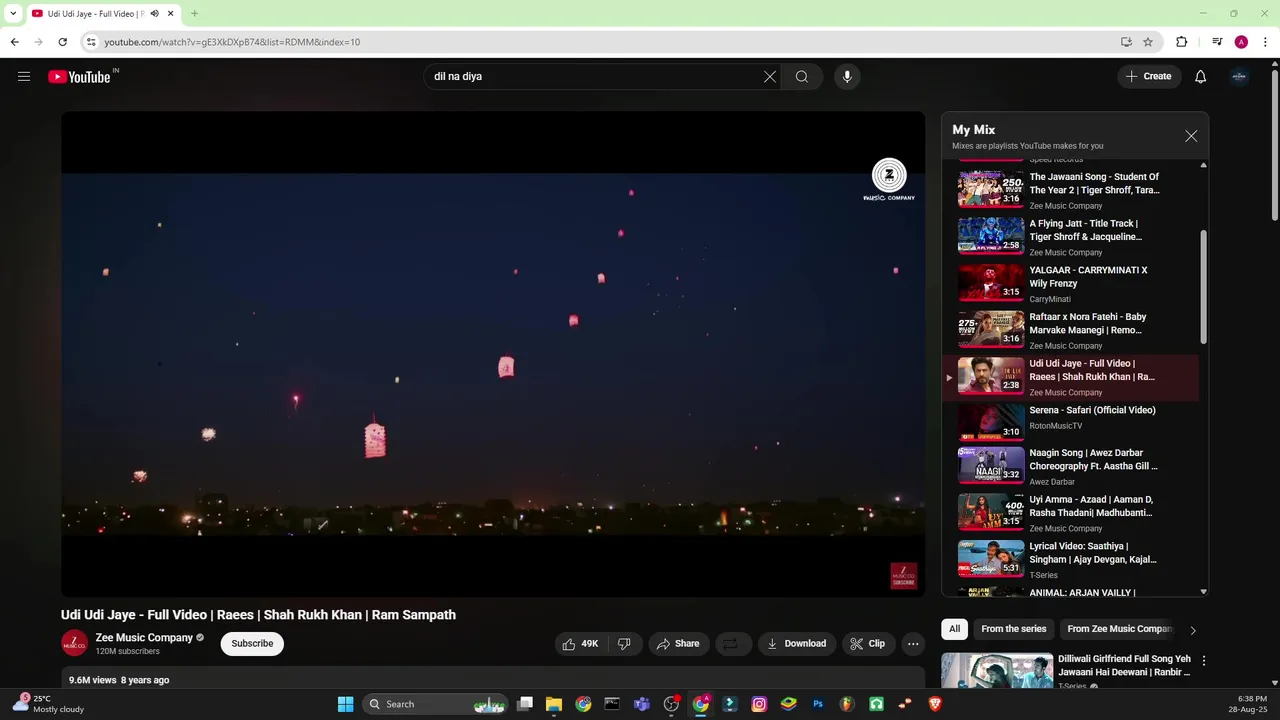This screenshot has width=1280, height=720.
Task: Open Windows taskbar Search box
Action: coord(436,704)
